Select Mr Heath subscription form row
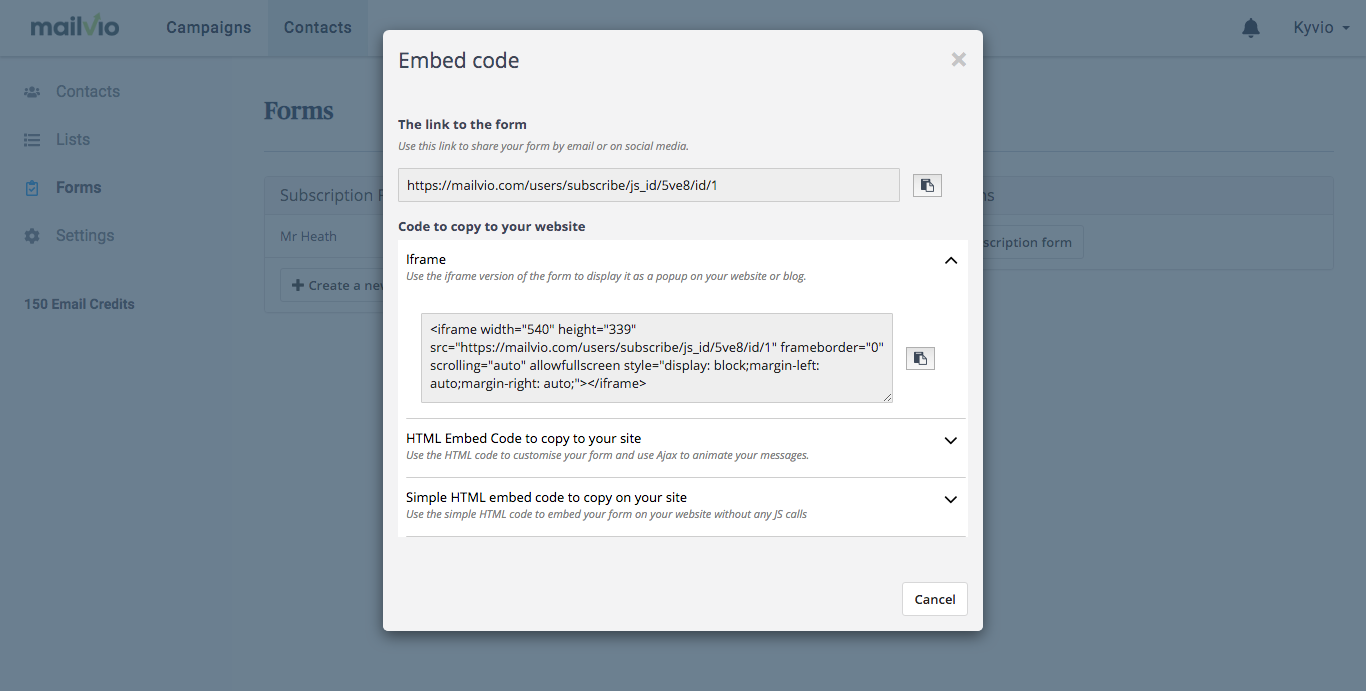This screenshot has height=691, width=1366. pyautogui.click(x=325, y=237)
